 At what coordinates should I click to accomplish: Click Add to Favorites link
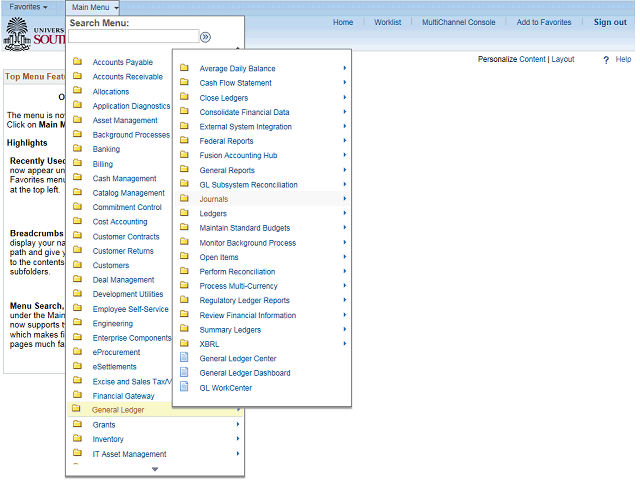(x=544, y=22)
